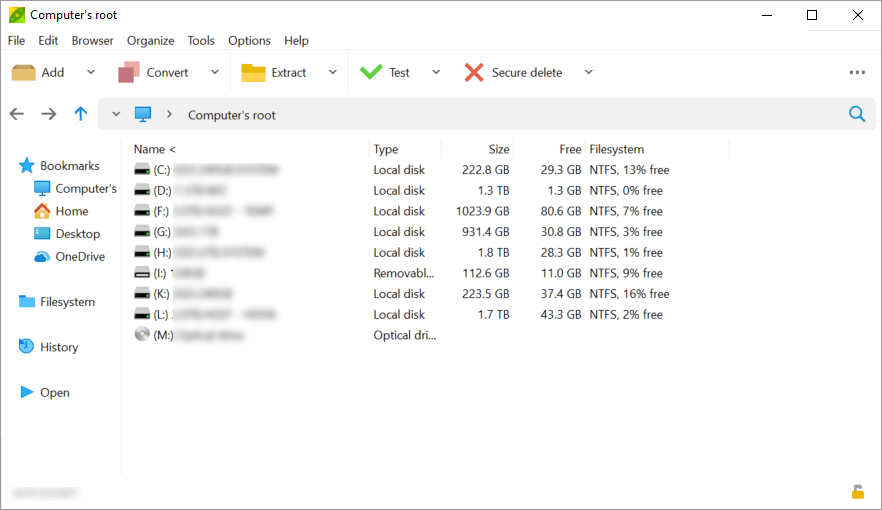This screenshot has height=510, width=882.
Task: Select the (H:) drive row
Action: coord(430,252)
